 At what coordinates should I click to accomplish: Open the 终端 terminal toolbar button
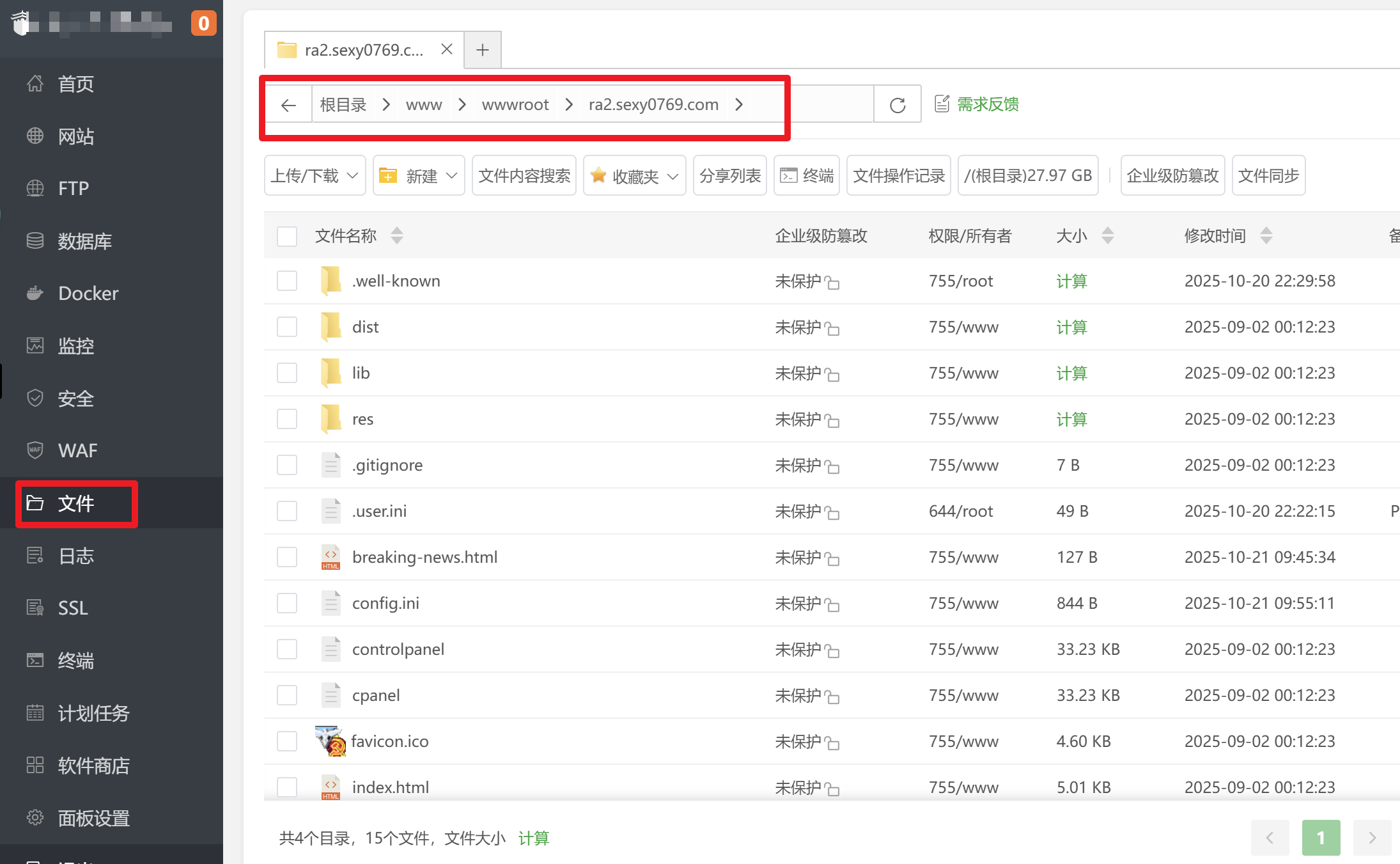point(807,176)
